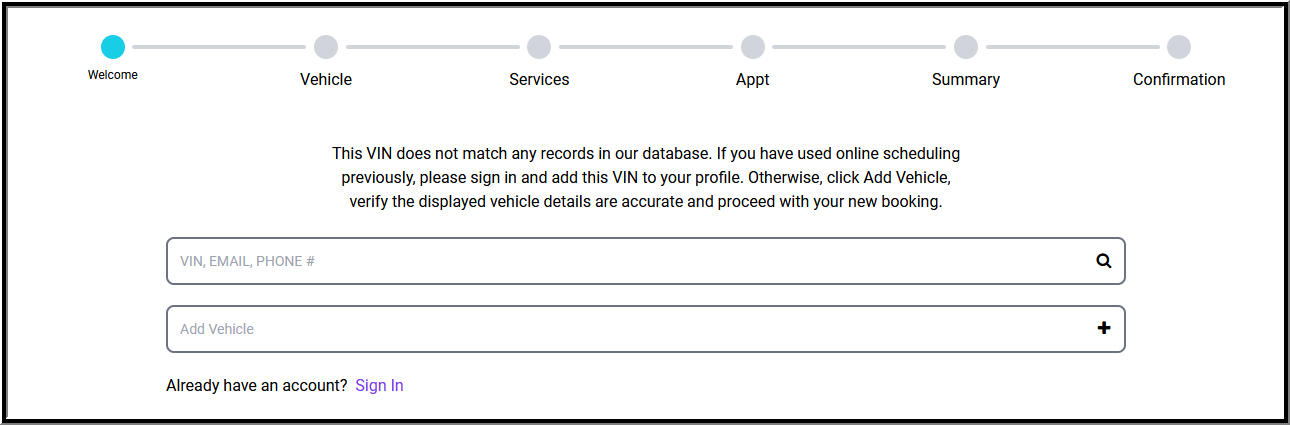Click the blue Welcome step circle
Viewport: 1290px width, 425px height.
(x=113, y=47)
